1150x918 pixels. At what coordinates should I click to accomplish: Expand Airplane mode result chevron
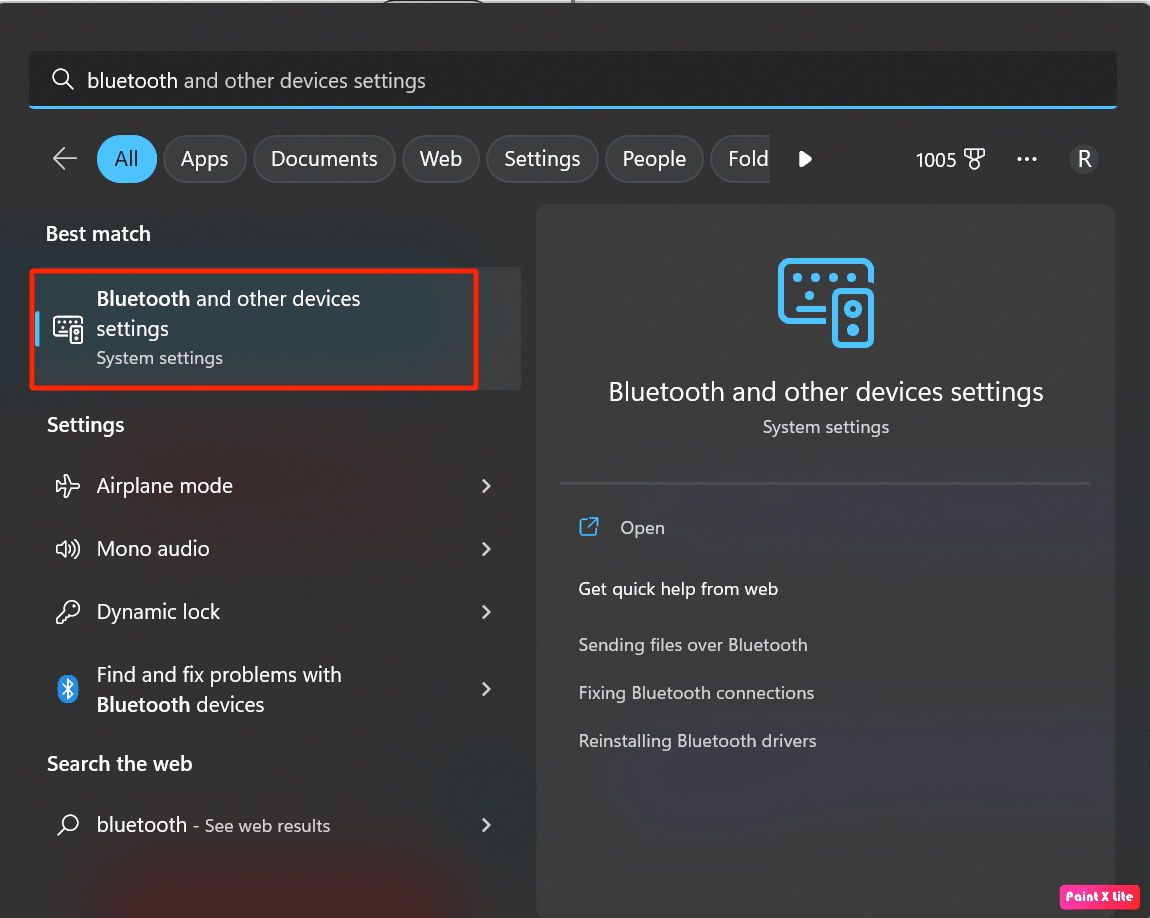486,485
